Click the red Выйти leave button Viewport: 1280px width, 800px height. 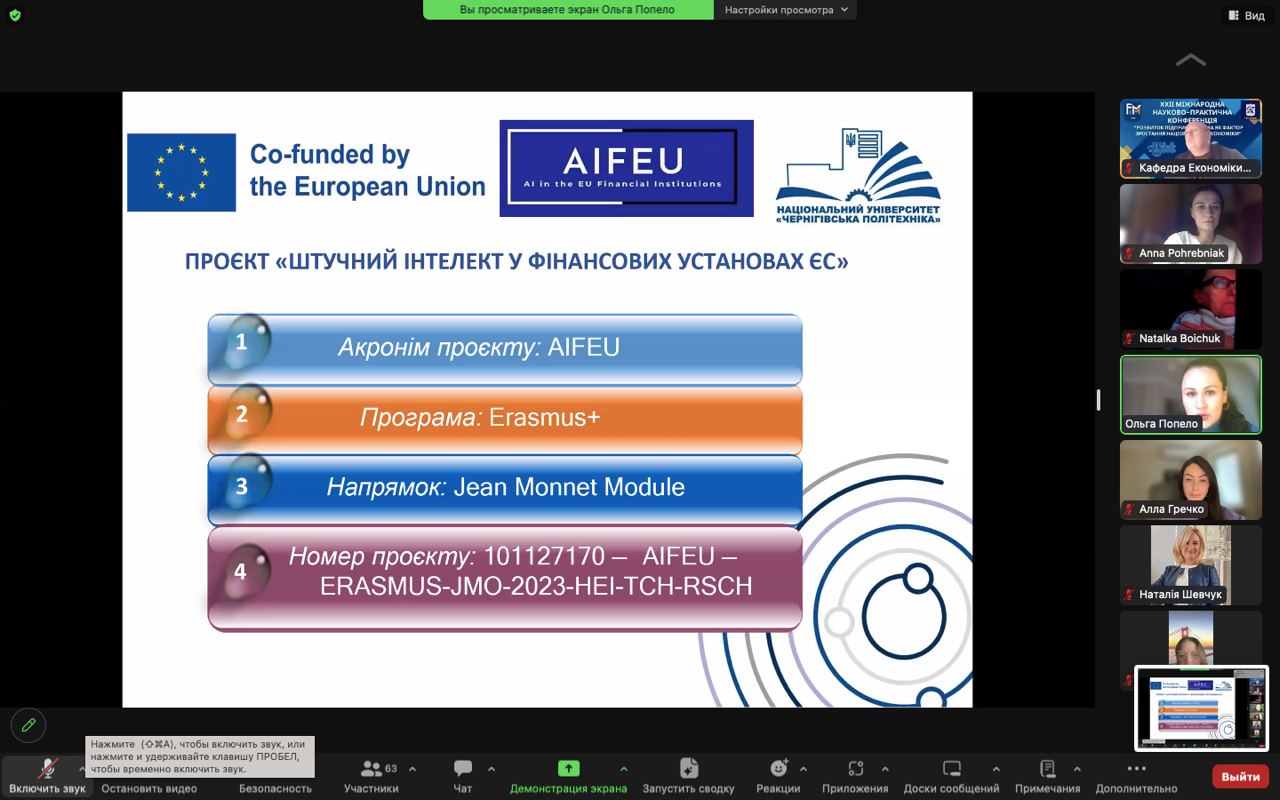[1240, 776]
